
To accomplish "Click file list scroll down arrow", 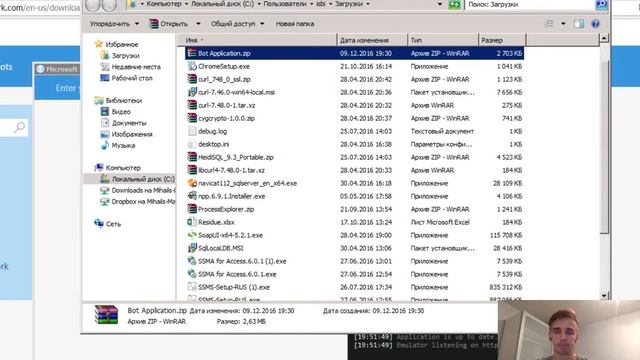I will click(604, 296).
